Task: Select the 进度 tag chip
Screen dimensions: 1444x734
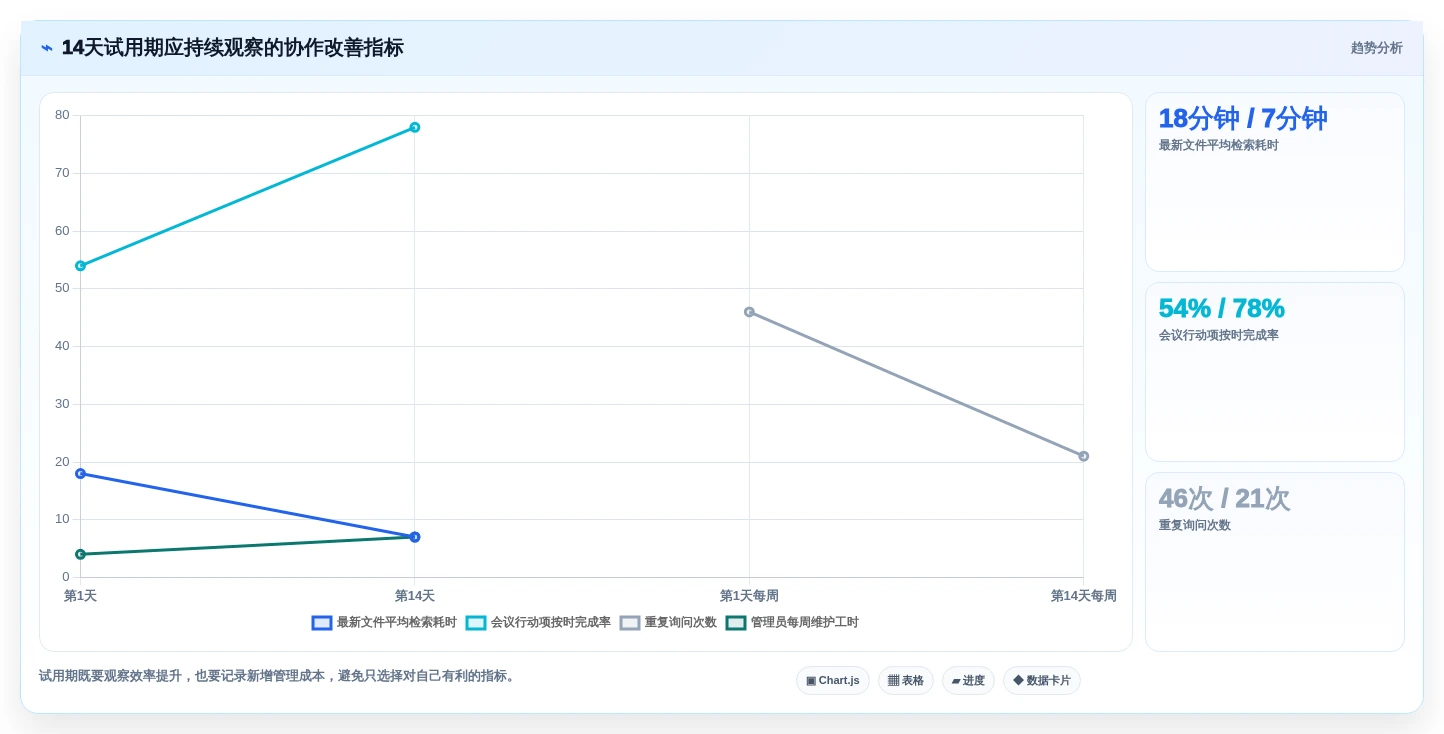Action: (968, 680)
